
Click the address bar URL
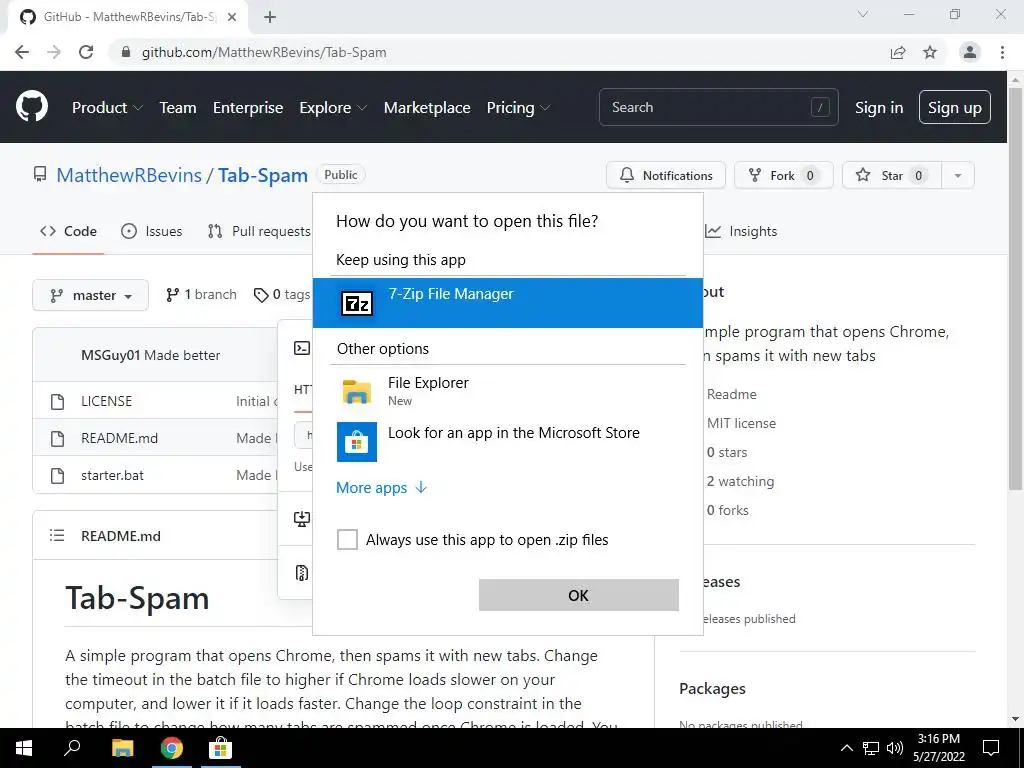coord(264,52)
